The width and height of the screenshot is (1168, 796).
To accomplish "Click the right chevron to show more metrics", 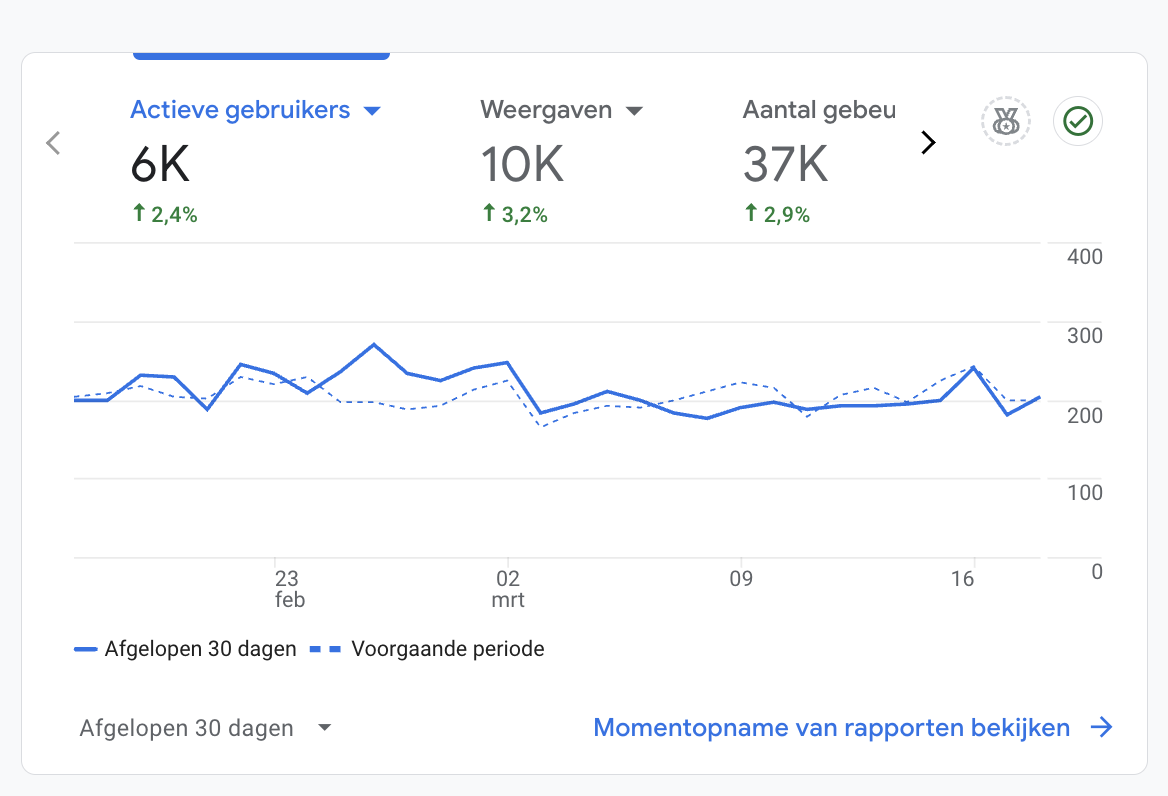I will 928,143.
